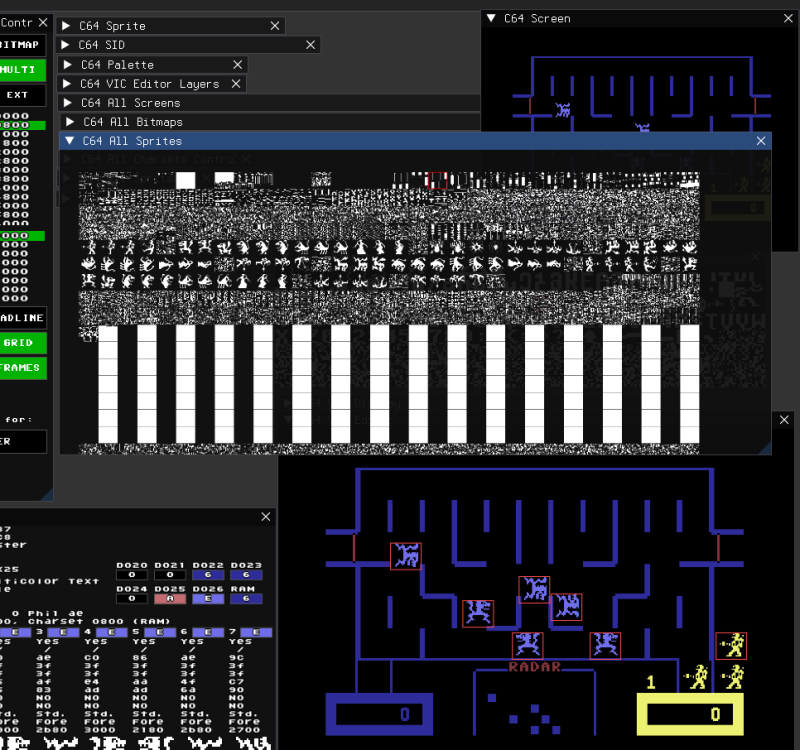This screenshot has width=800, height=750.
Task: Click the yellow player sprite in red box
Action: 731,646
